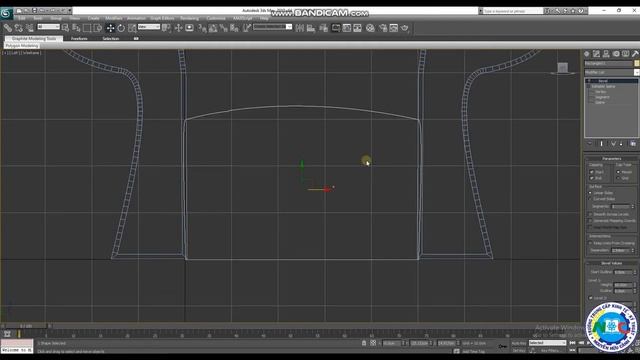The image size is (640, 360).
Task: Select the Morph cap type radio
Action: 618,172
